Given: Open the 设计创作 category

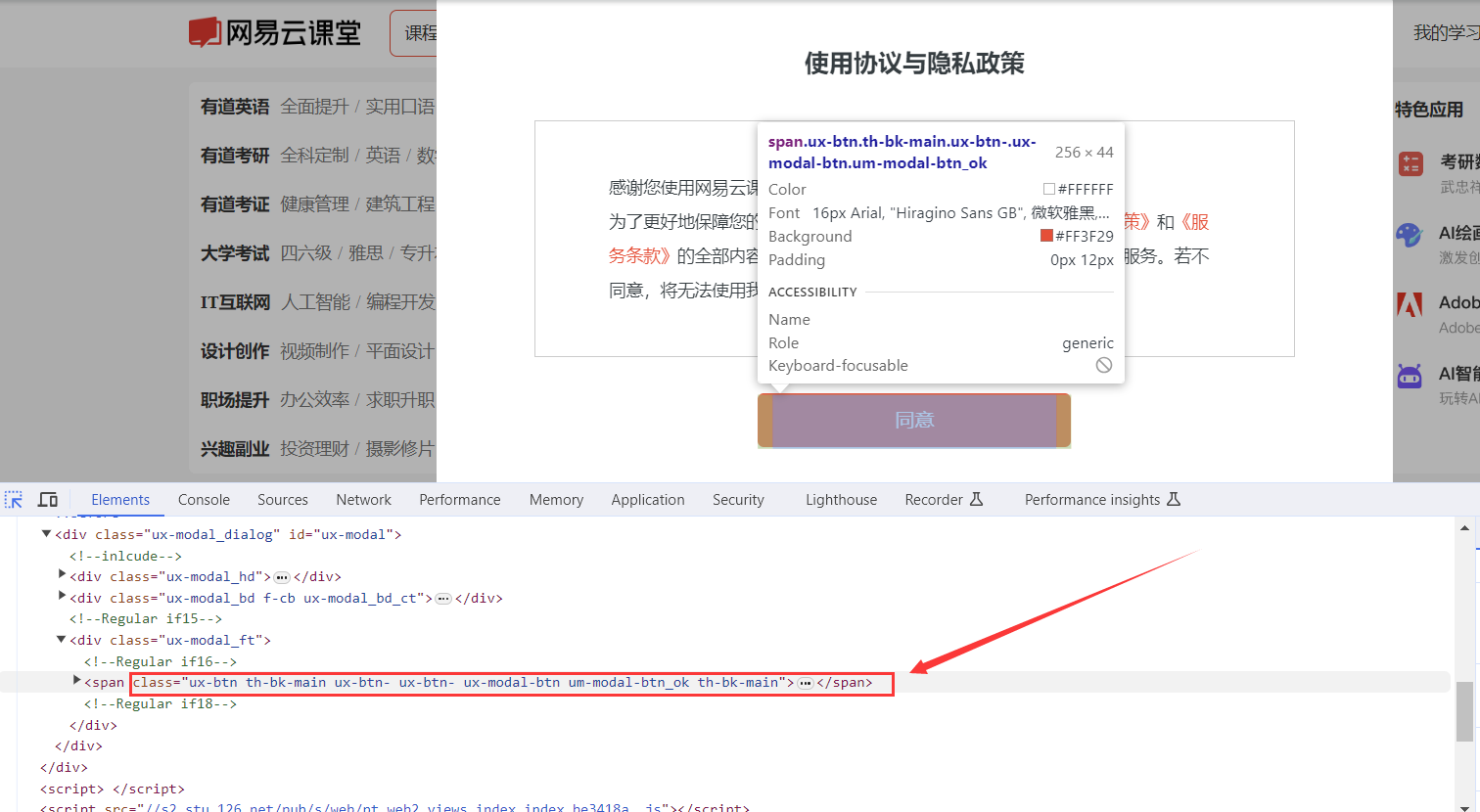Looking at the screenshot, I should tap(235, 351).
